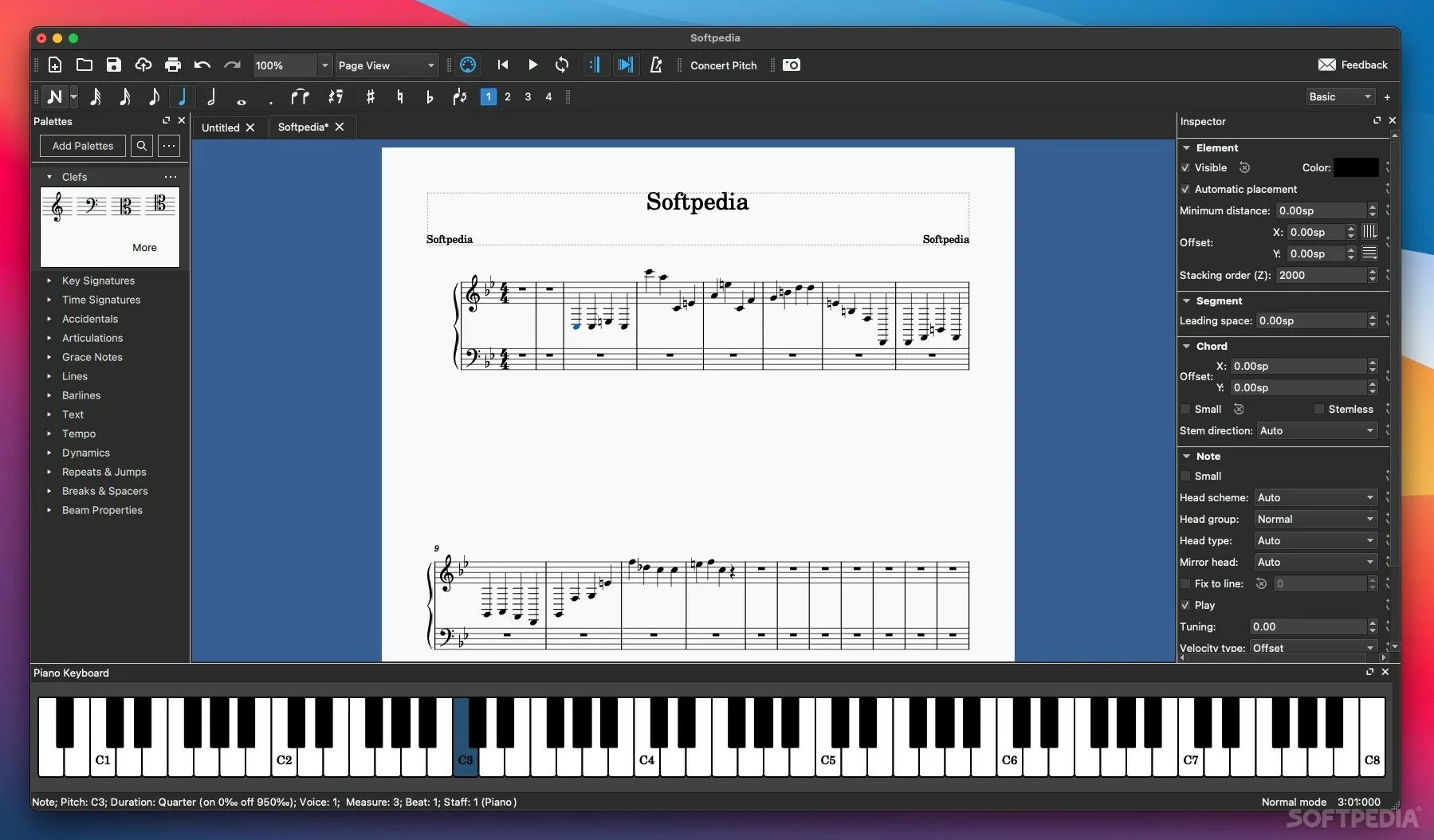
Task: Open Color swatch in Inspector
Action: (x=1356, y=167)
